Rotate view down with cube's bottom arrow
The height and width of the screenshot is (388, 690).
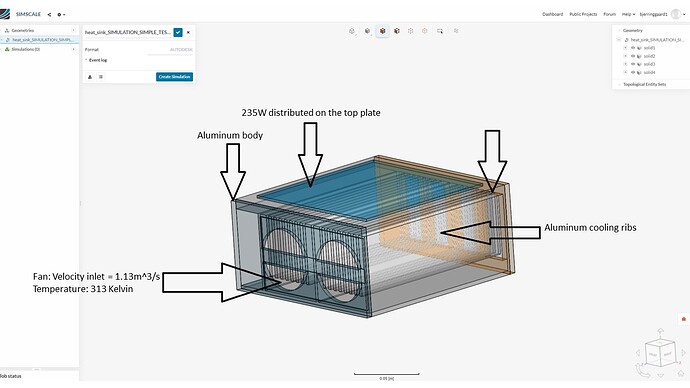pyautogui.click(x=661, y=375)
